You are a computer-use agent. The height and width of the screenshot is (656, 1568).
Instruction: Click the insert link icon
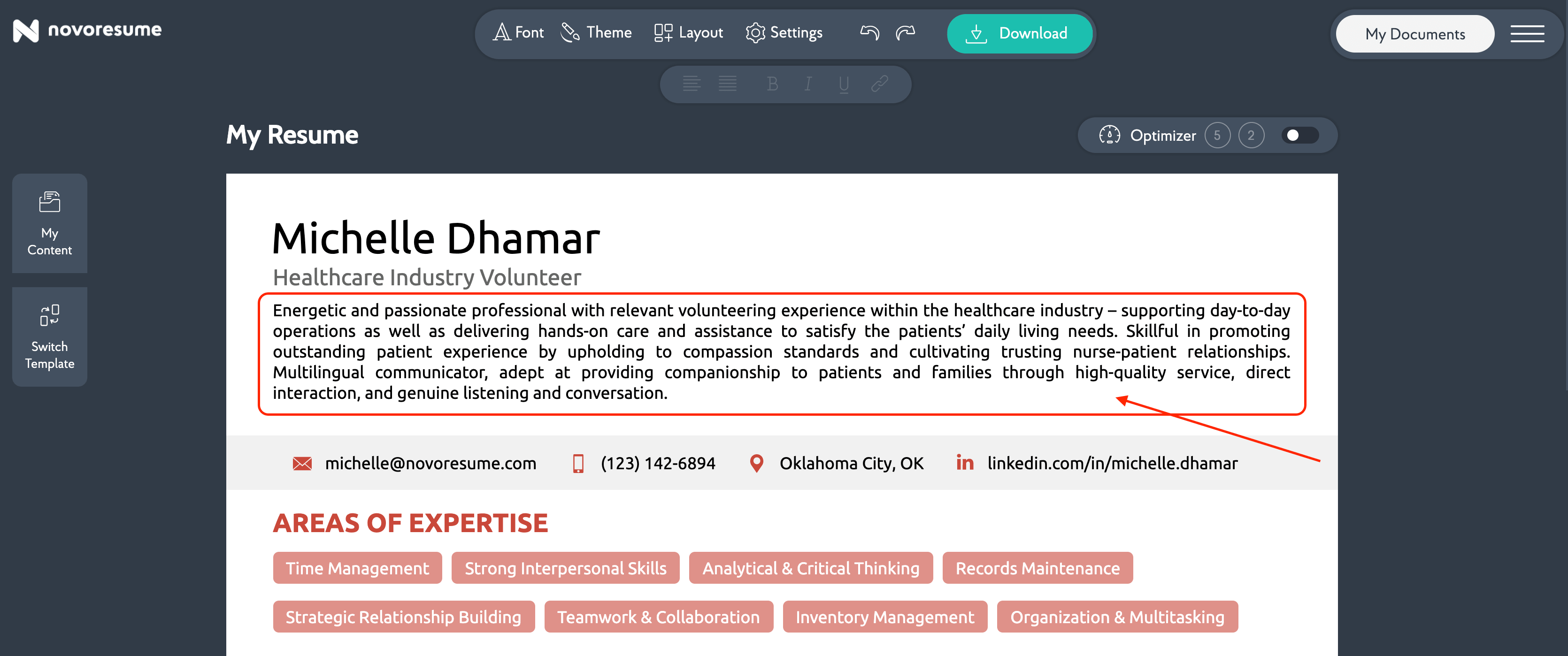[x=879, y=84]
